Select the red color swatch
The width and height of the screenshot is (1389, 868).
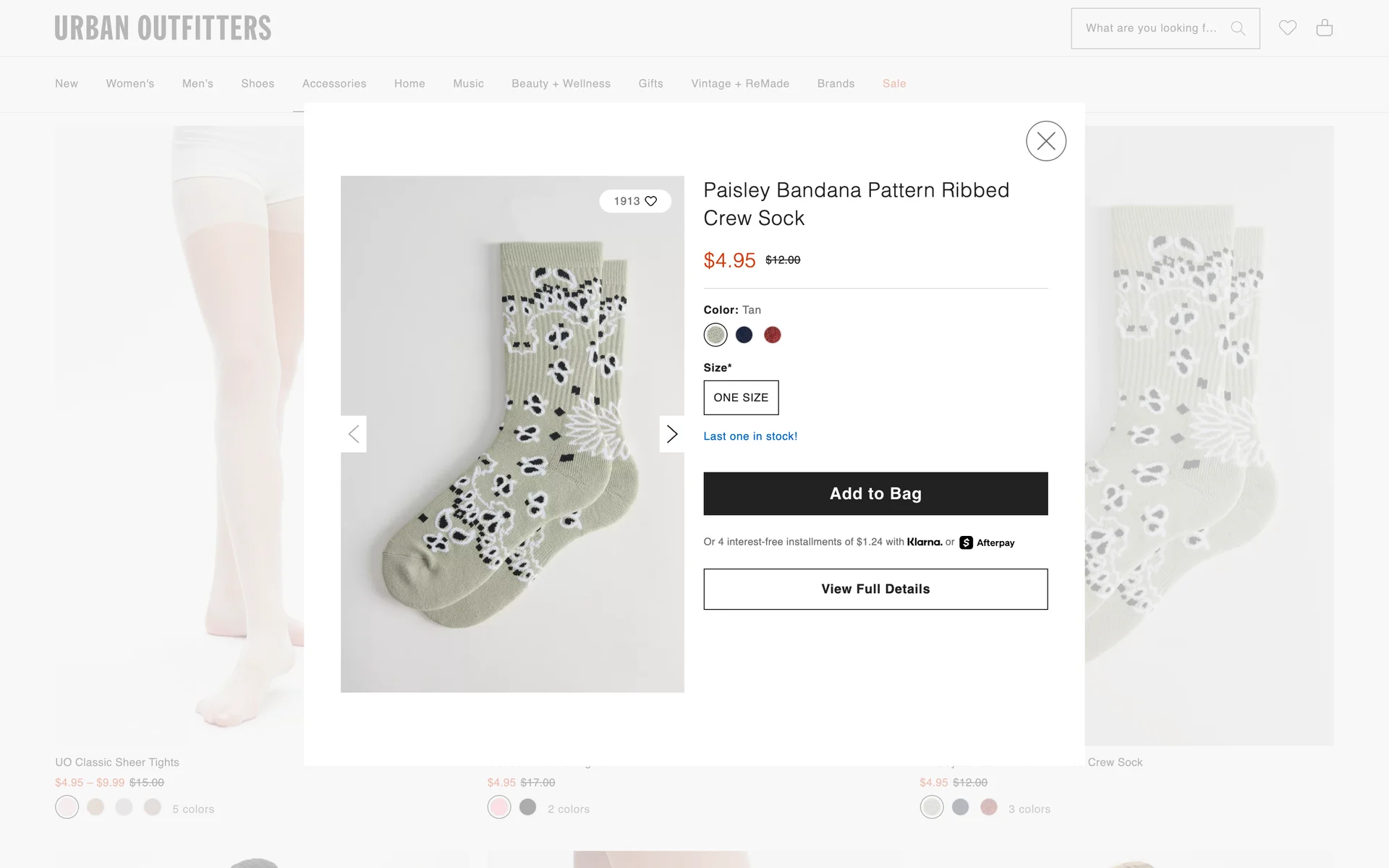coord(772,335)
